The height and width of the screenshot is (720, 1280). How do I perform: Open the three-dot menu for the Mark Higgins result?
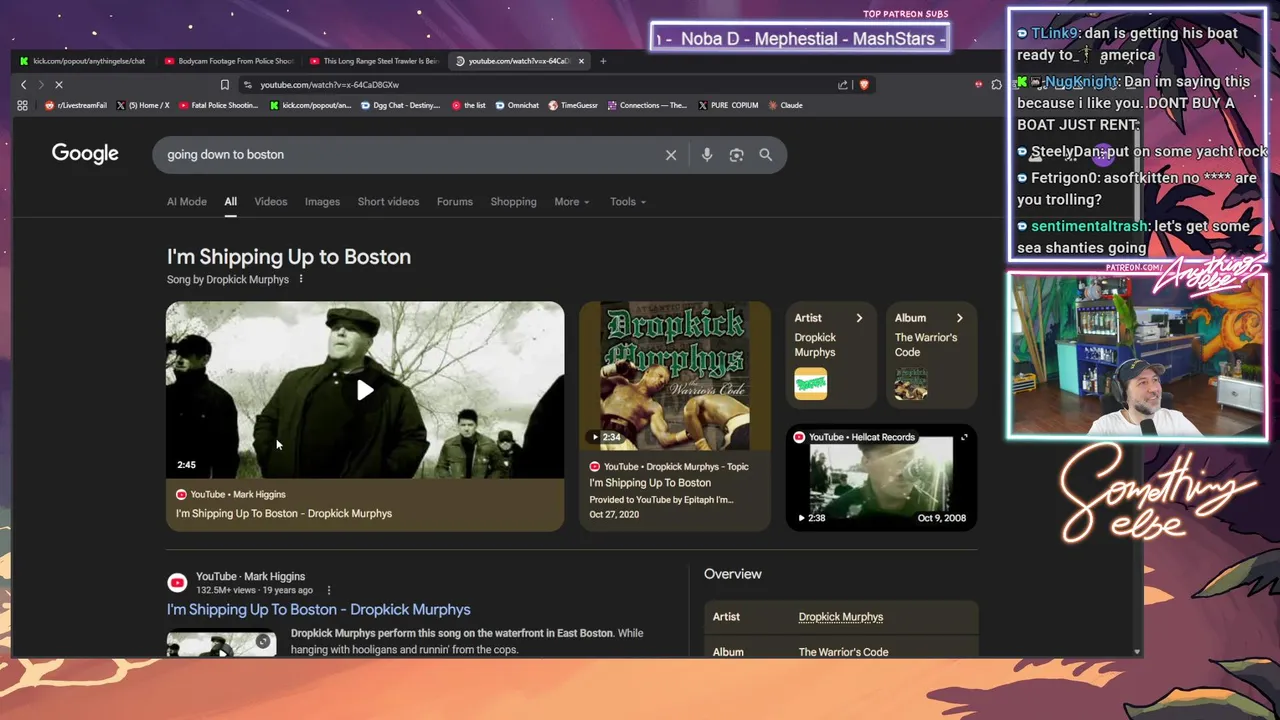329,590
